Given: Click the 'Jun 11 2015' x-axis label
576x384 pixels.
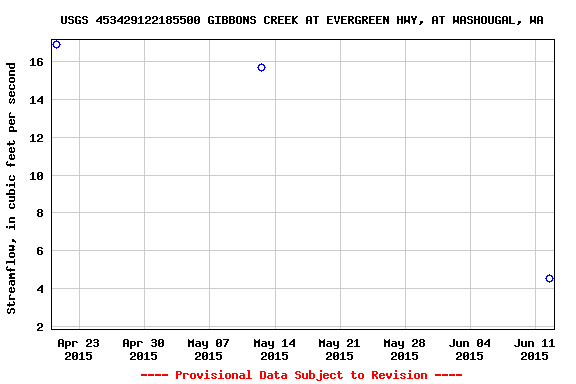Looking at the screenshot, I should pyautogui.click(x=534, y=349).
